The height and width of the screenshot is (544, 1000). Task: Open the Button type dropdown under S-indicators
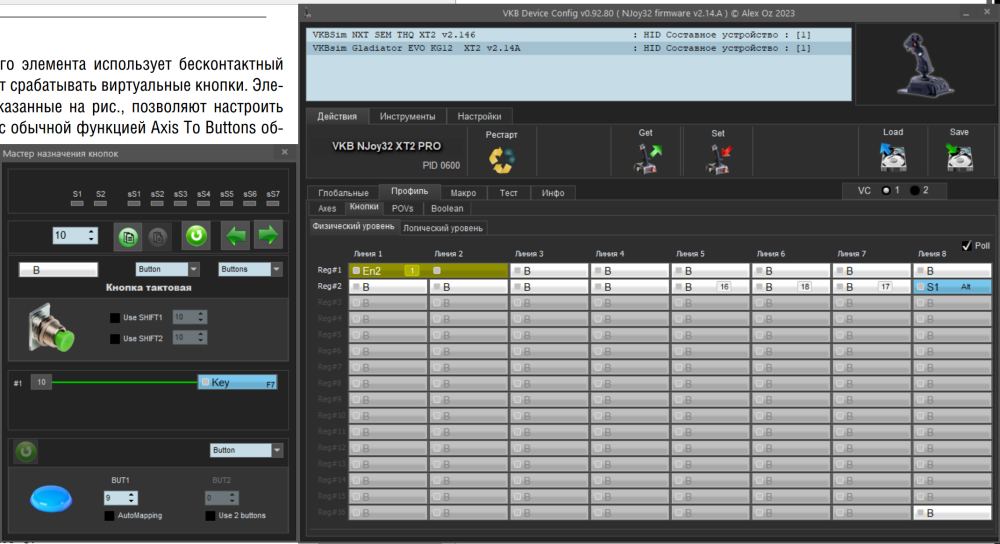point(167,269)
